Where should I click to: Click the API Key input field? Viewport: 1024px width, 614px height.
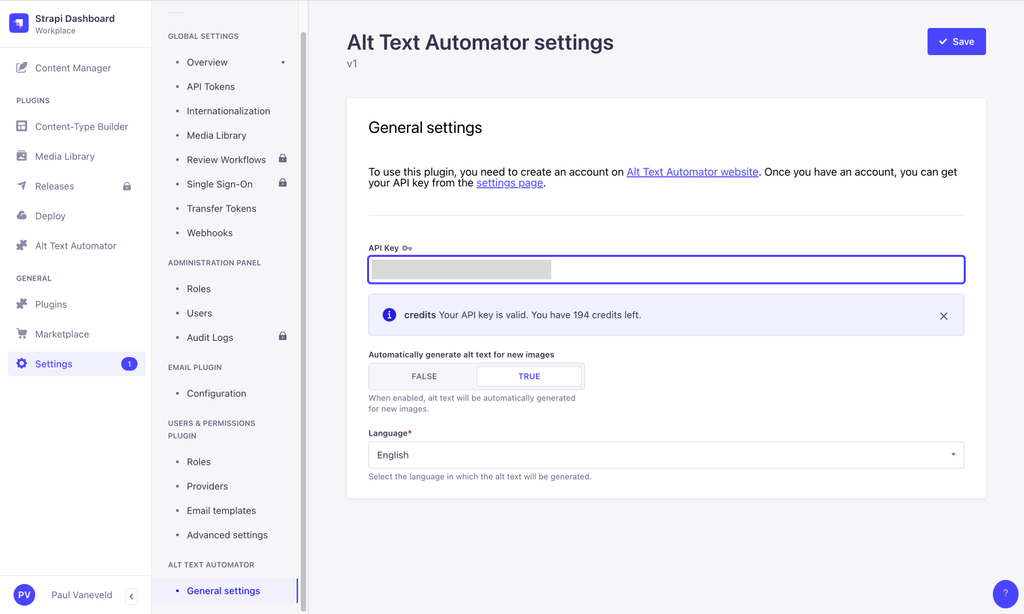(x=666, y=270)
